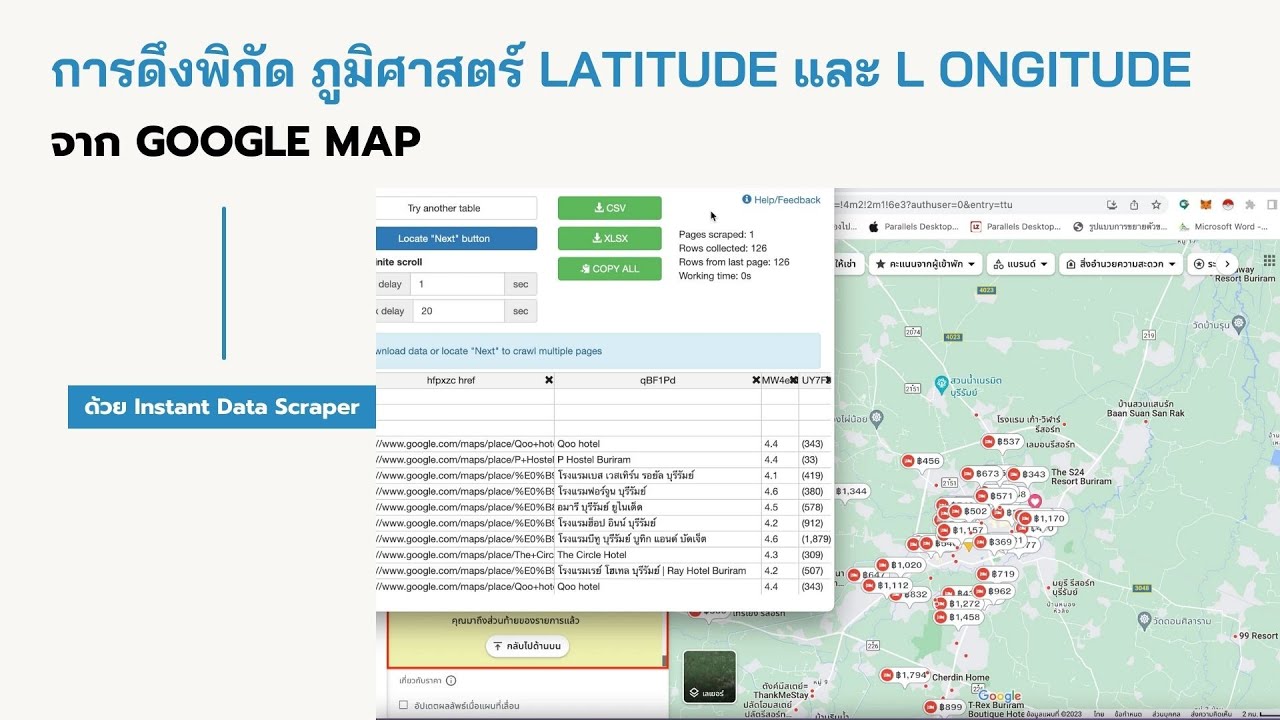Download scraped data as XLSX
Screen dimensions: 1280x720
click(x=609, y=238)
